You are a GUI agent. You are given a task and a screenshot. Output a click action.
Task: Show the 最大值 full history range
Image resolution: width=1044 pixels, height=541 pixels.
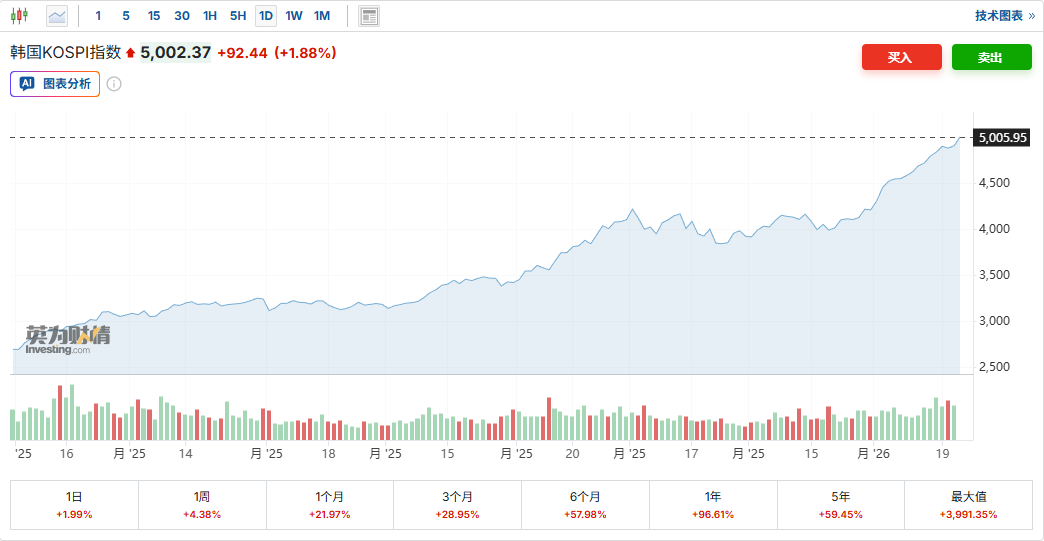pos(968,505)
